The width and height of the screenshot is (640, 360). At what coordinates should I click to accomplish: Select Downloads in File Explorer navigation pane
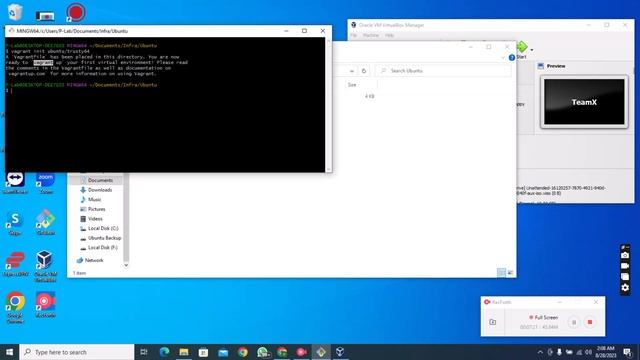pos(100,190)
